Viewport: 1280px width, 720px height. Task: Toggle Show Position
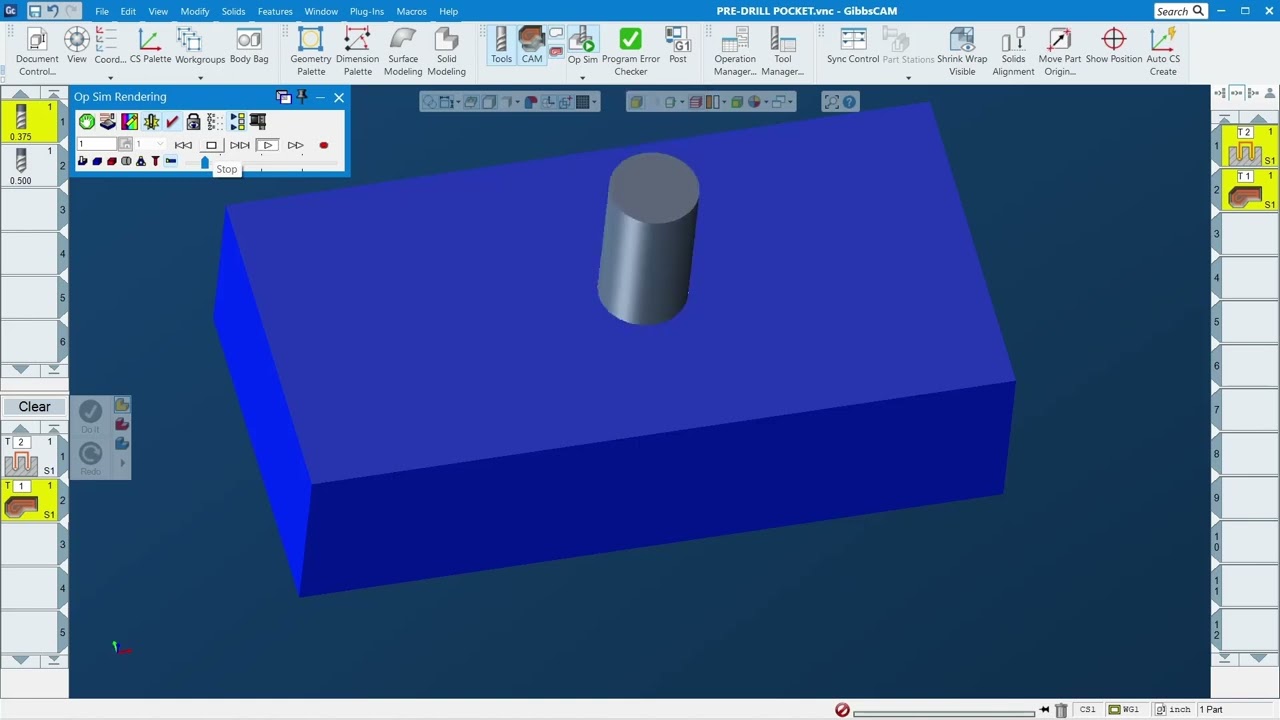(1113, 46)
